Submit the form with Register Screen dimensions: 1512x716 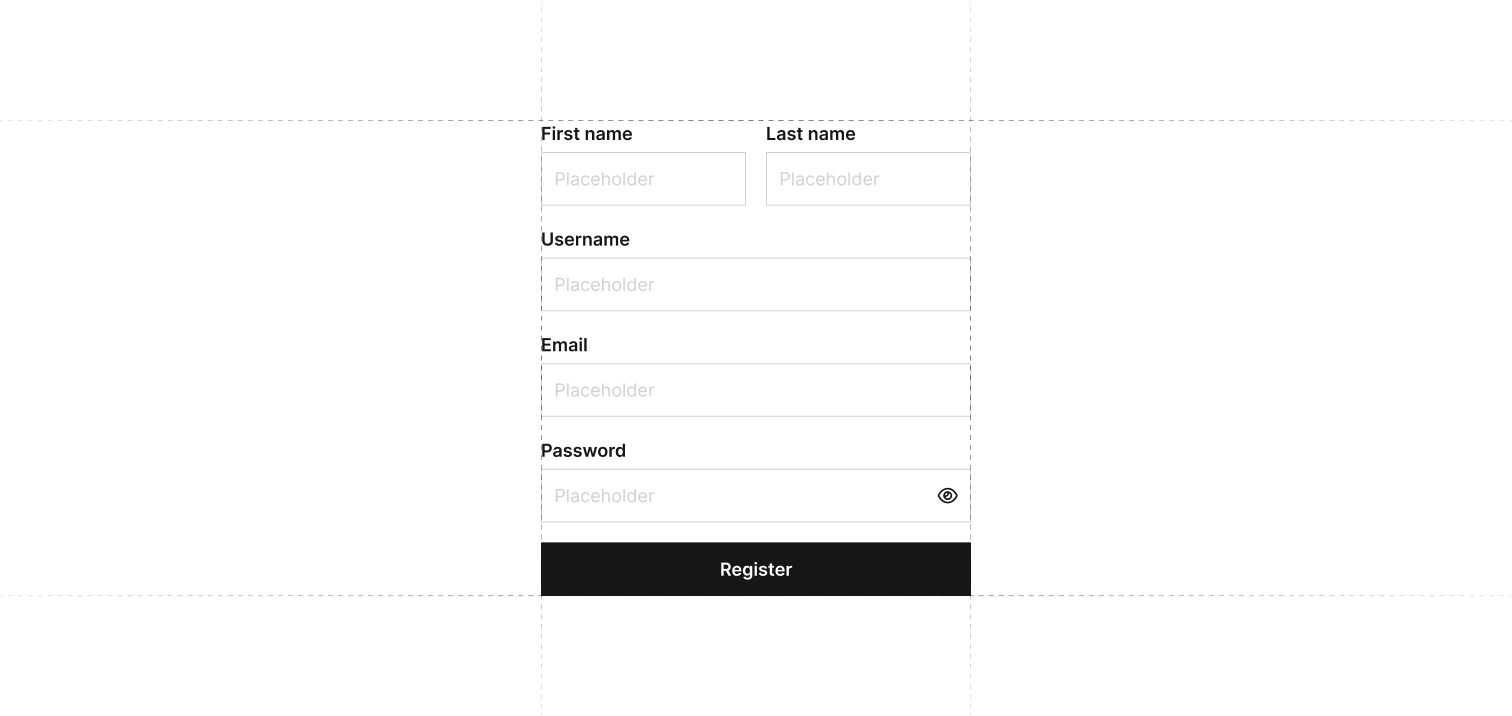755,569
